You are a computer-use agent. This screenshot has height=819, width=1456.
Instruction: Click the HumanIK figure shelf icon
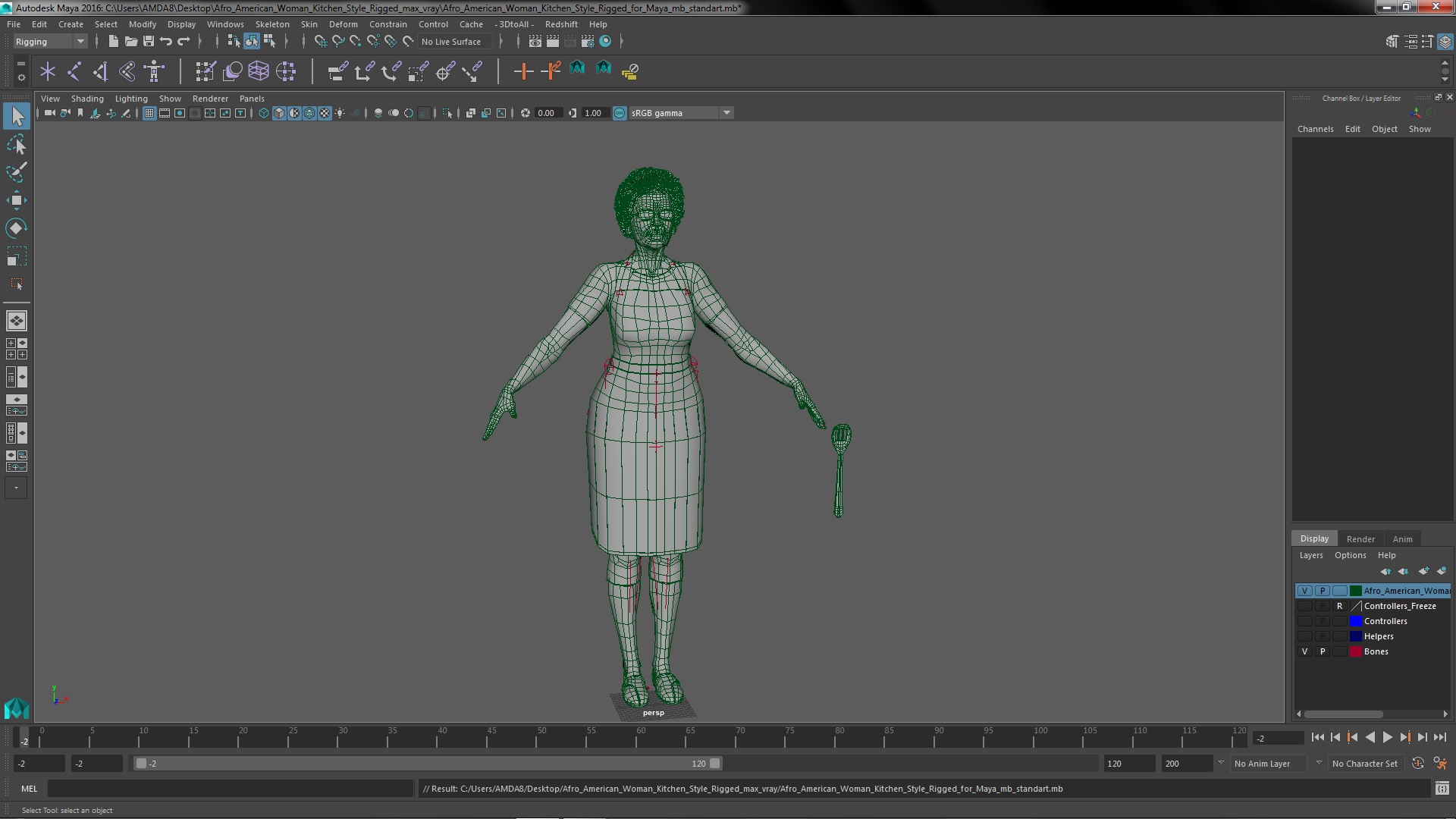pos(154,71)
